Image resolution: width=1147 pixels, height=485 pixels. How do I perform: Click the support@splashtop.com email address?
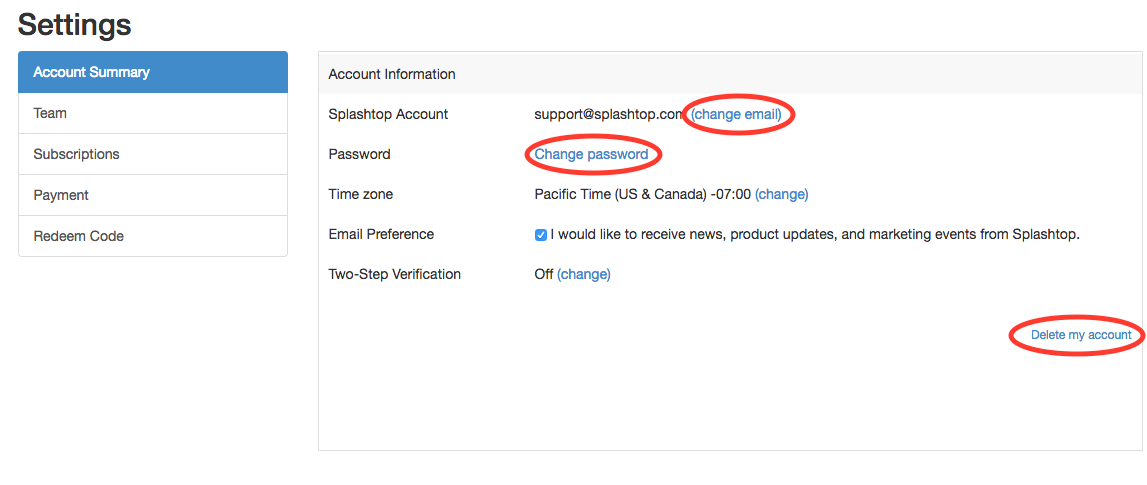pyautogui.click(x=608, y=114)
